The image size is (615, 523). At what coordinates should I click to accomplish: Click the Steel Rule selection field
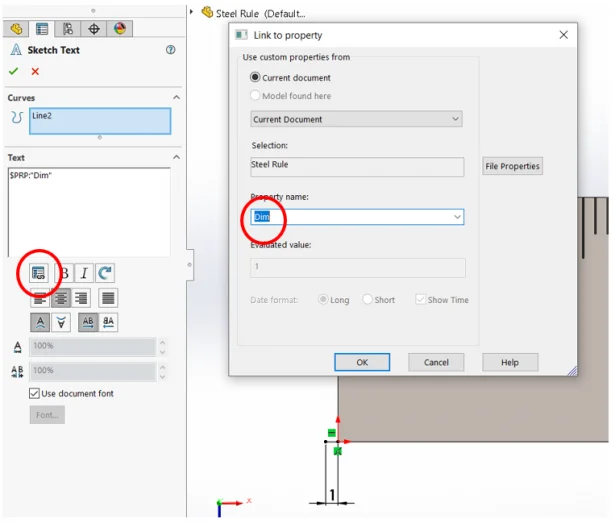(x=357, y=167)
